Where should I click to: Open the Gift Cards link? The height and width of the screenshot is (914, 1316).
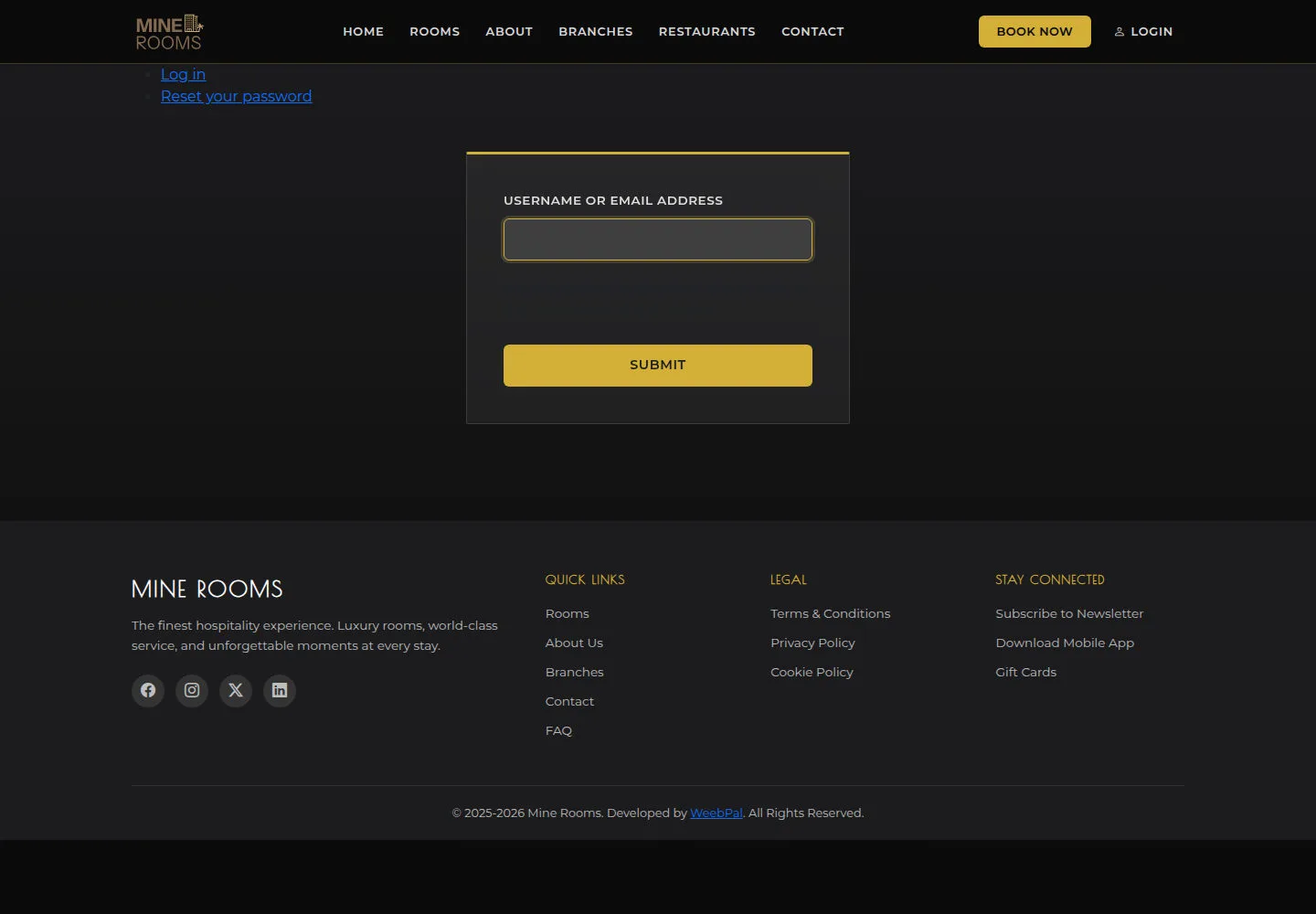1025,672
